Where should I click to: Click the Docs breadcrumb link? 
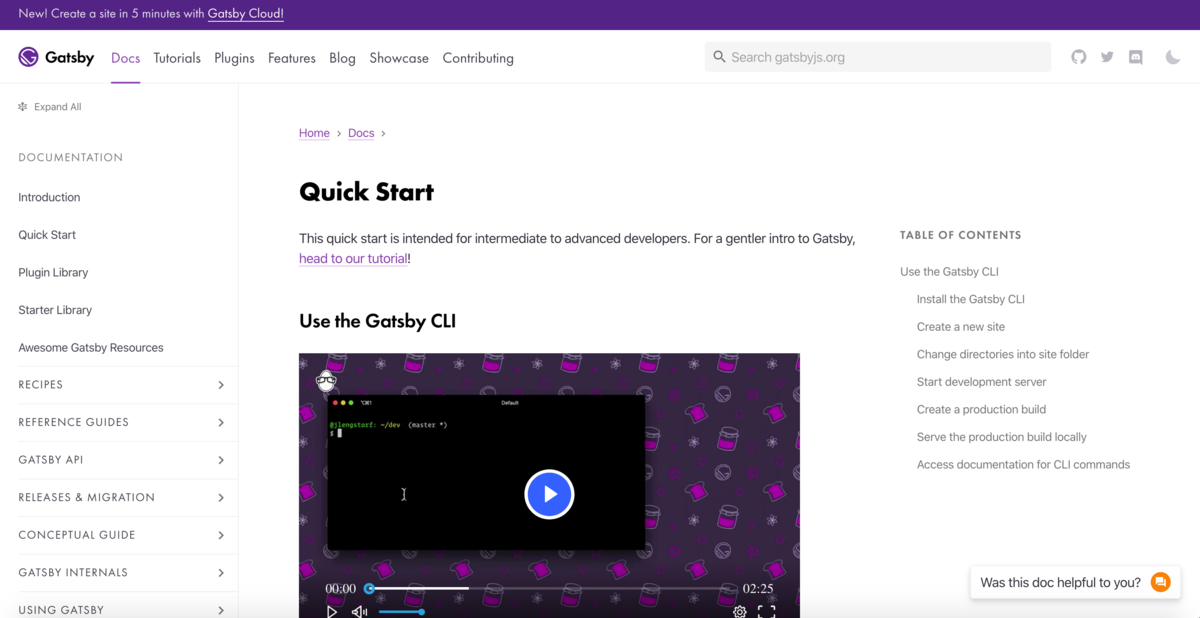pyautogui.click(x=361, y=133)
